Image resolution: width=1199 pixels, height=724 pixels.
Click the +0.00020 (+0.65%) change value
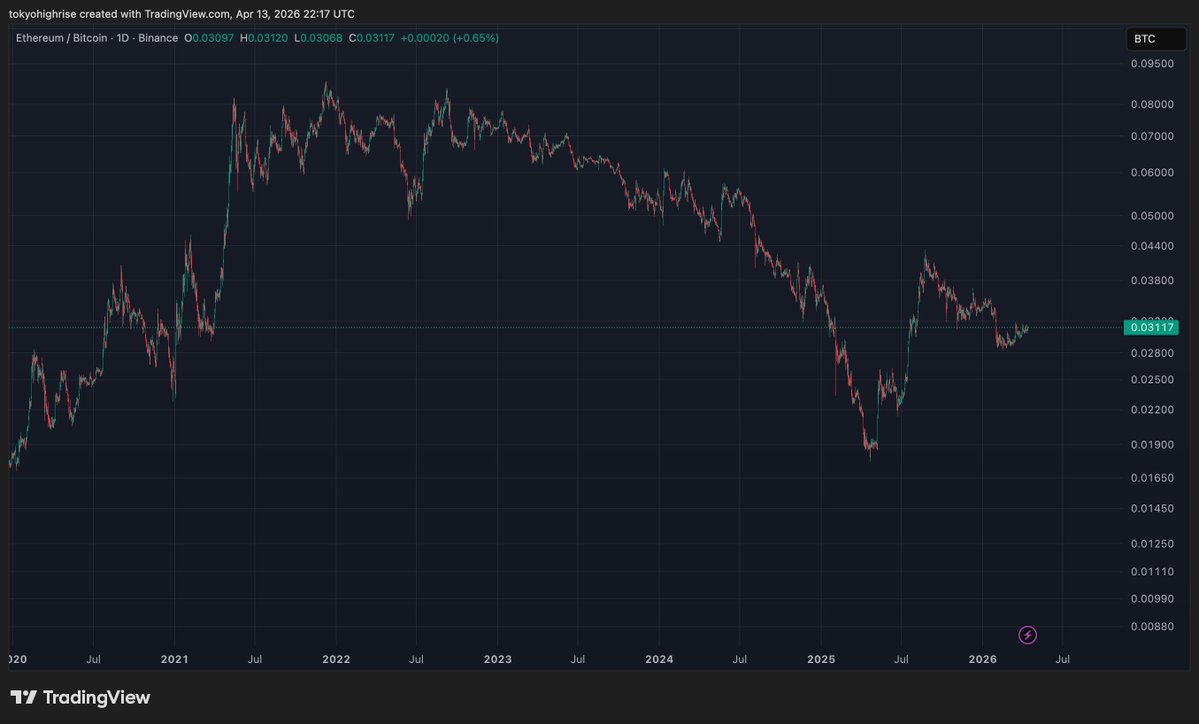[449, 38]
